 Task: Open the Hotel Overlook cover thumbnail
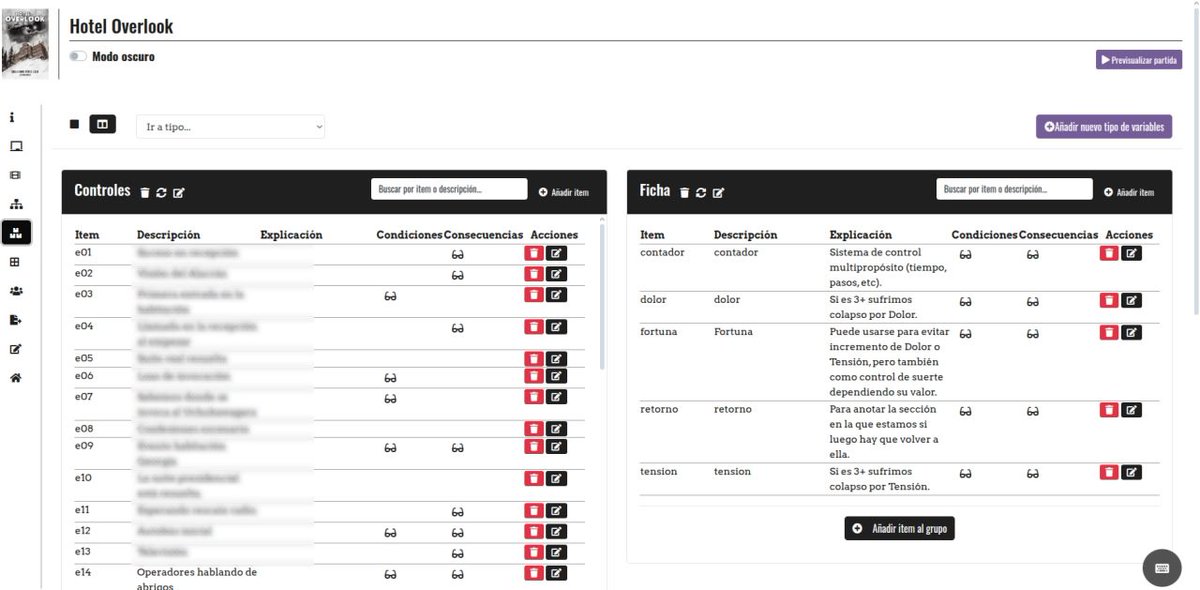[25, 43]
